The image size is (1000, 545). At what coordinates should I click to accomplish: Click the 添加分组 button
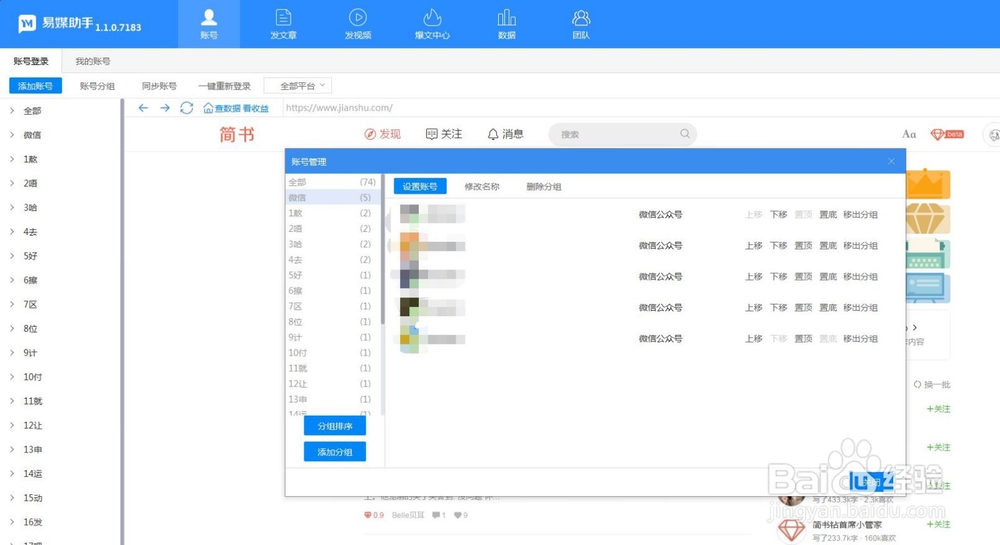[335, 452]
